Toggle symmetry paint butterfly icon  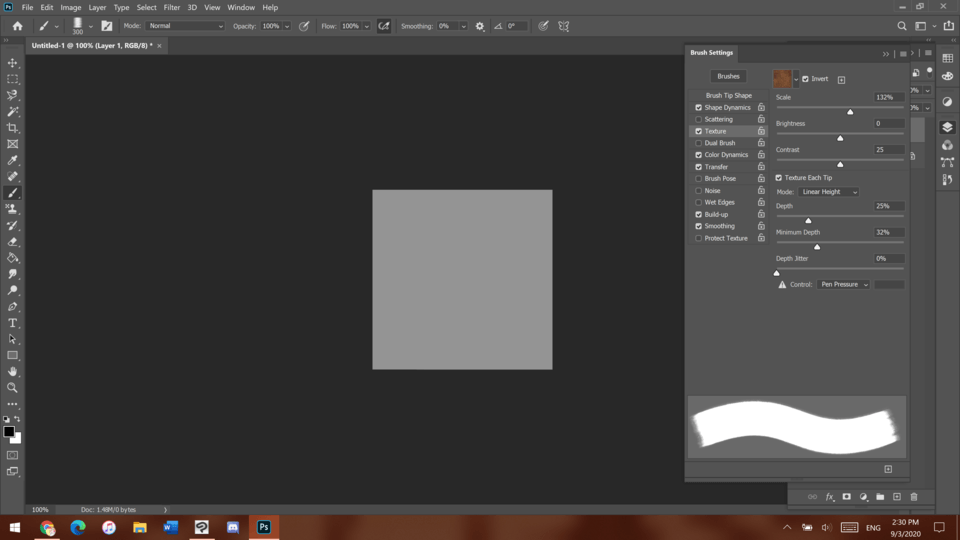(565, 26)
